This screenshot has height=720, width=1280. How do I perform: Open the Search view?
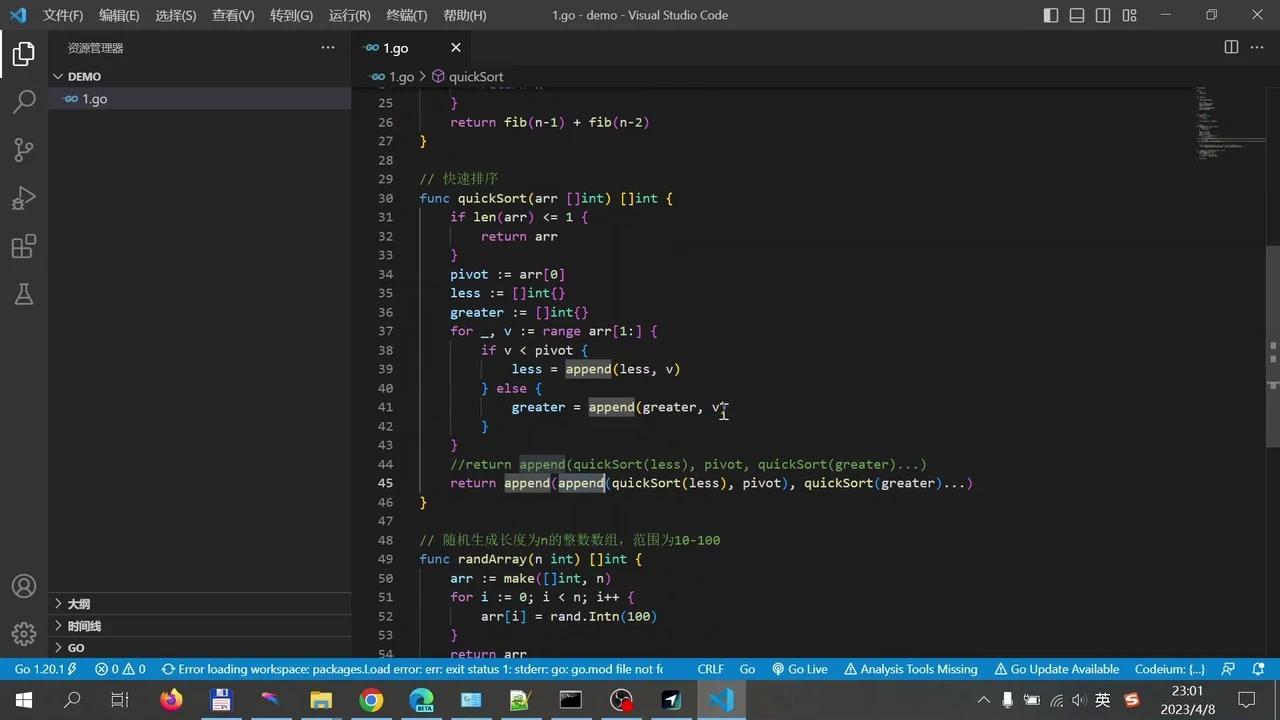coord(23,101)
